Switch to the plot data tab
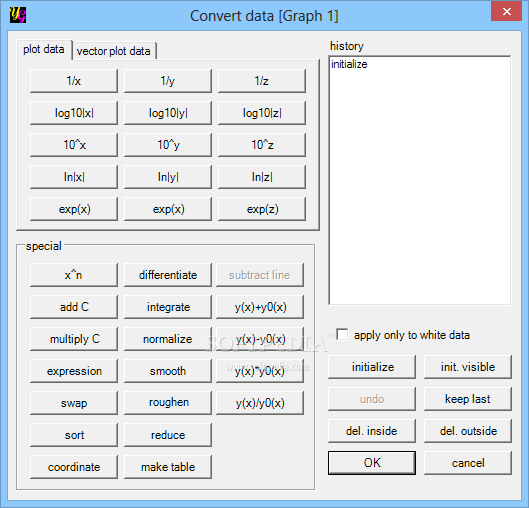529x508 pixels. pyautogui.click(x=44, y=50)
